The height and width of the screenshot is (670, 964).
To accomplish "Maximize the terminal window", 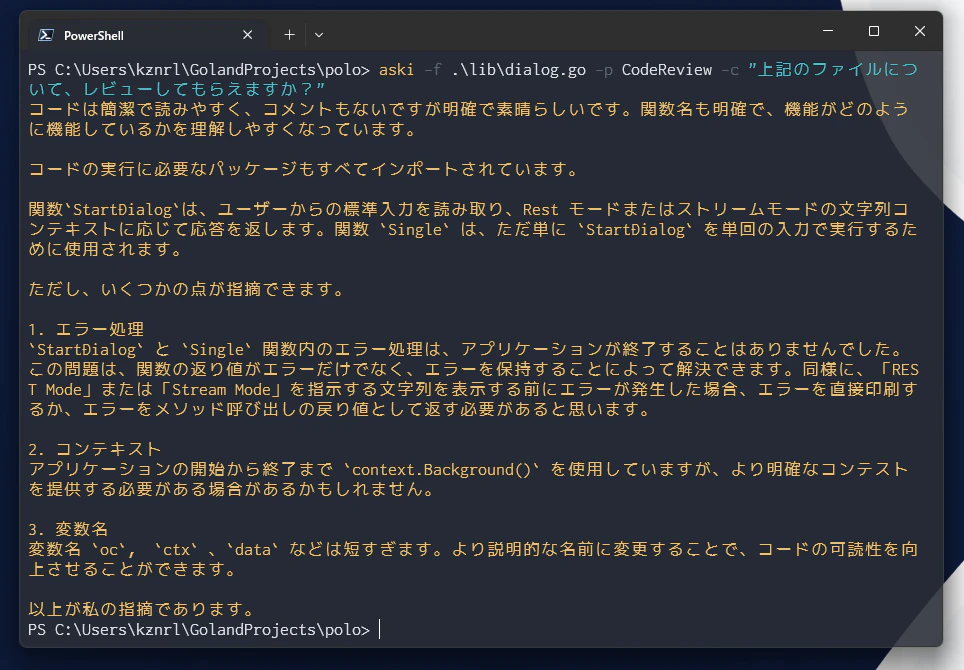I will point(874,31).
